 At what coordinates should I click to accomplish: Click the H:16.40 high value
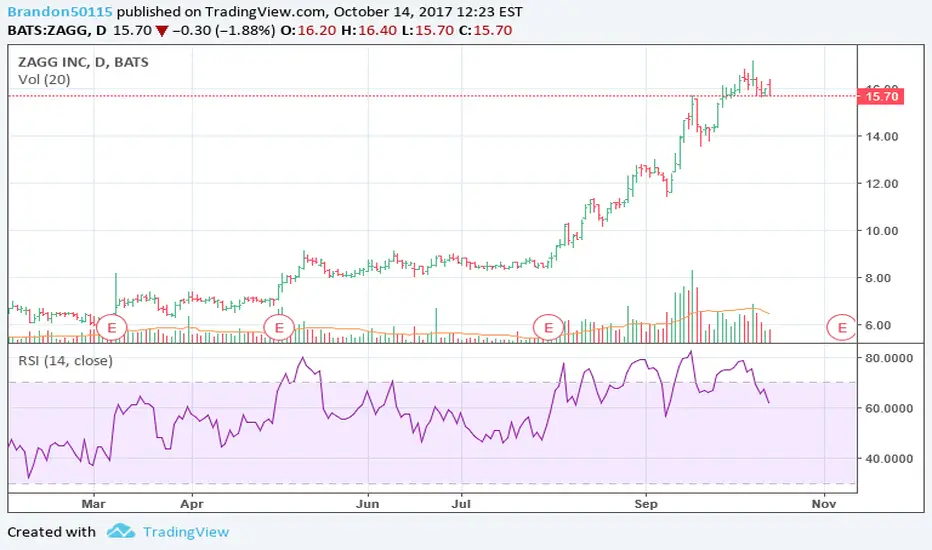(x=369, y=30)
